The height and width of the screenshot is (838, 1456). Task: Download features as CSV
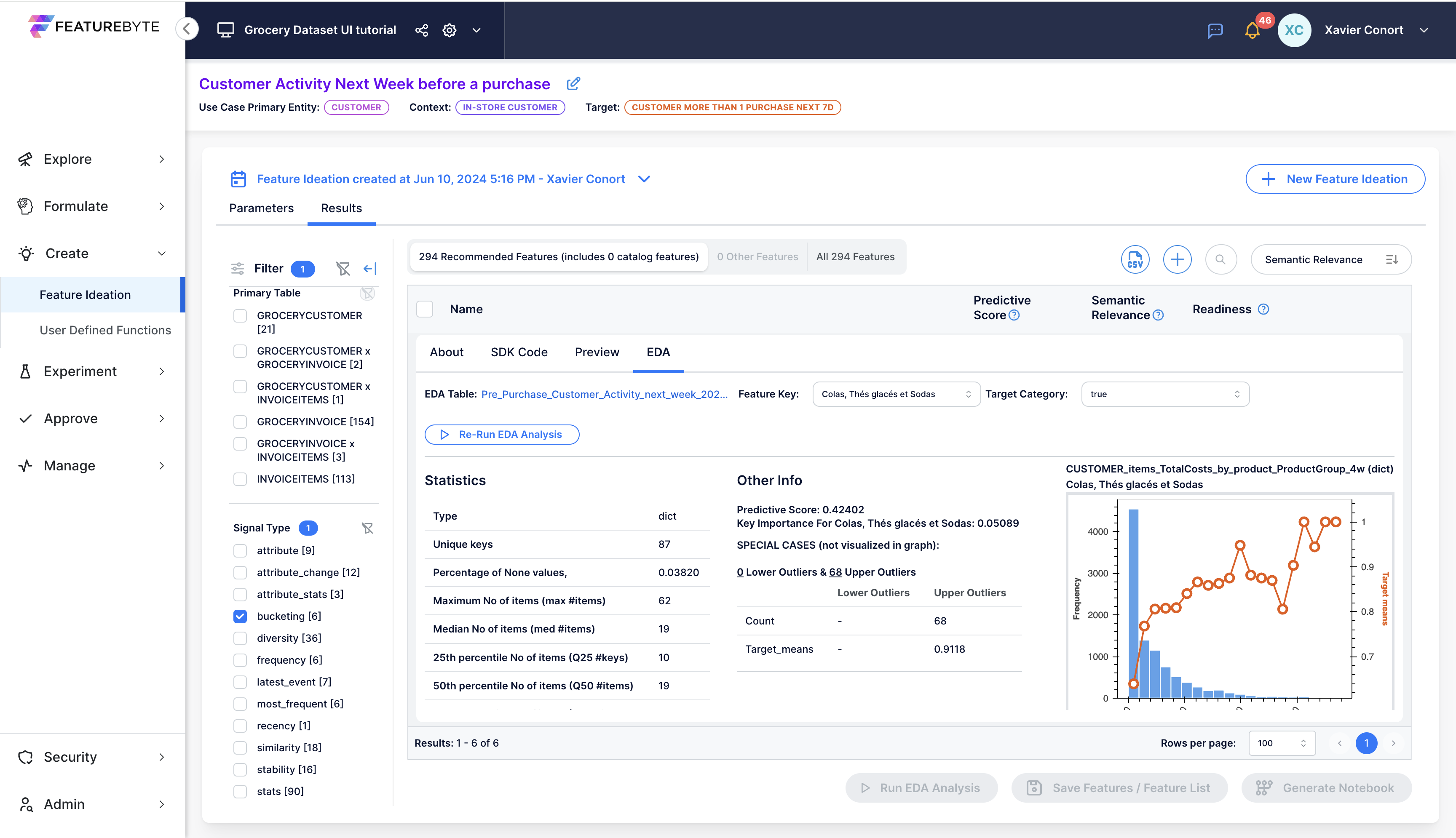1135,259
